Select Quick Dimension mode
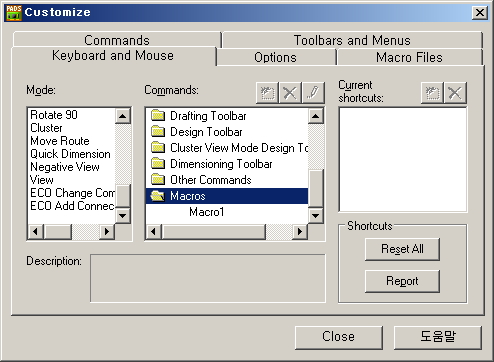 [70, 154]
